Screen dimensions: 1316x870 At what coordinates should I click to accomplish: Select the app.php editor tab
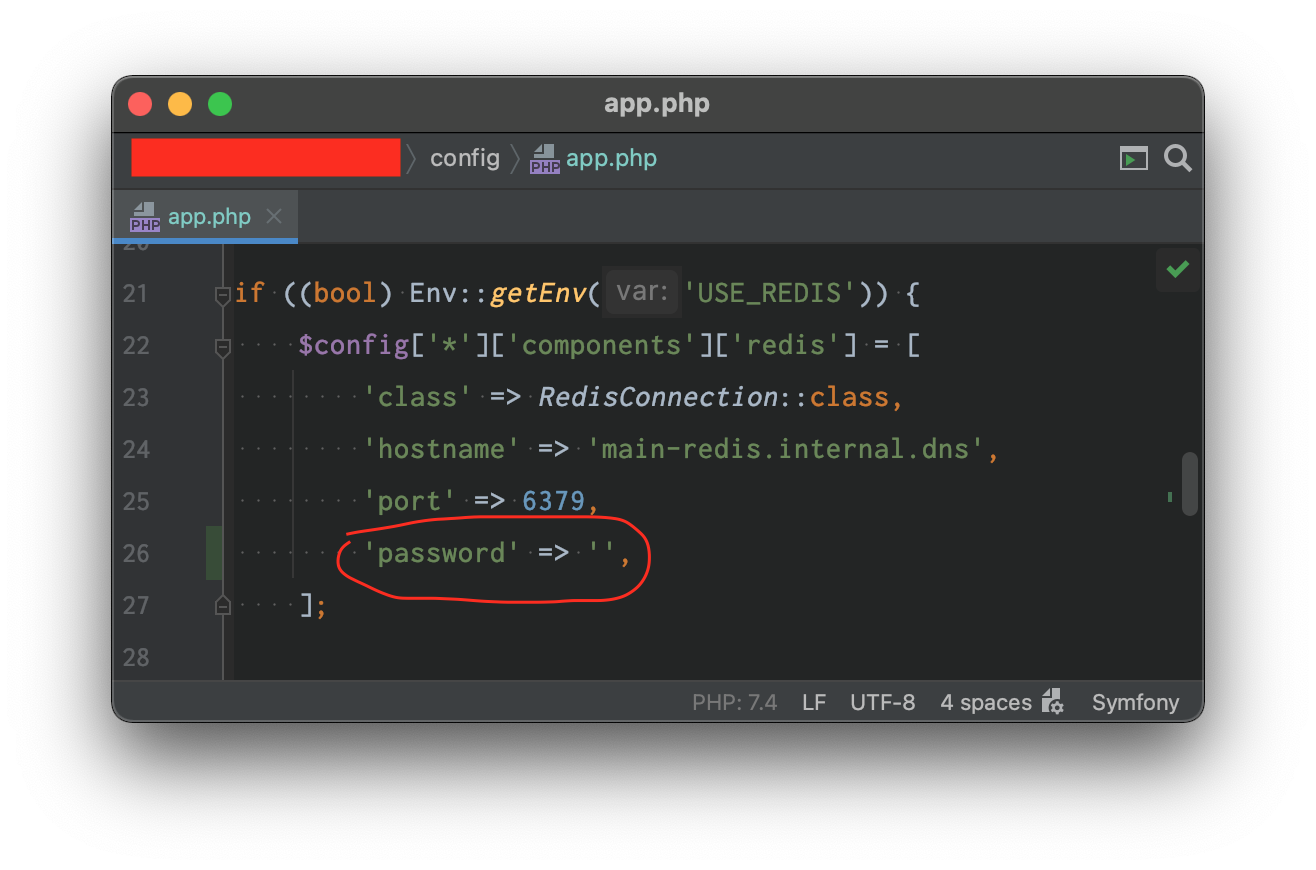click(209, 216)
